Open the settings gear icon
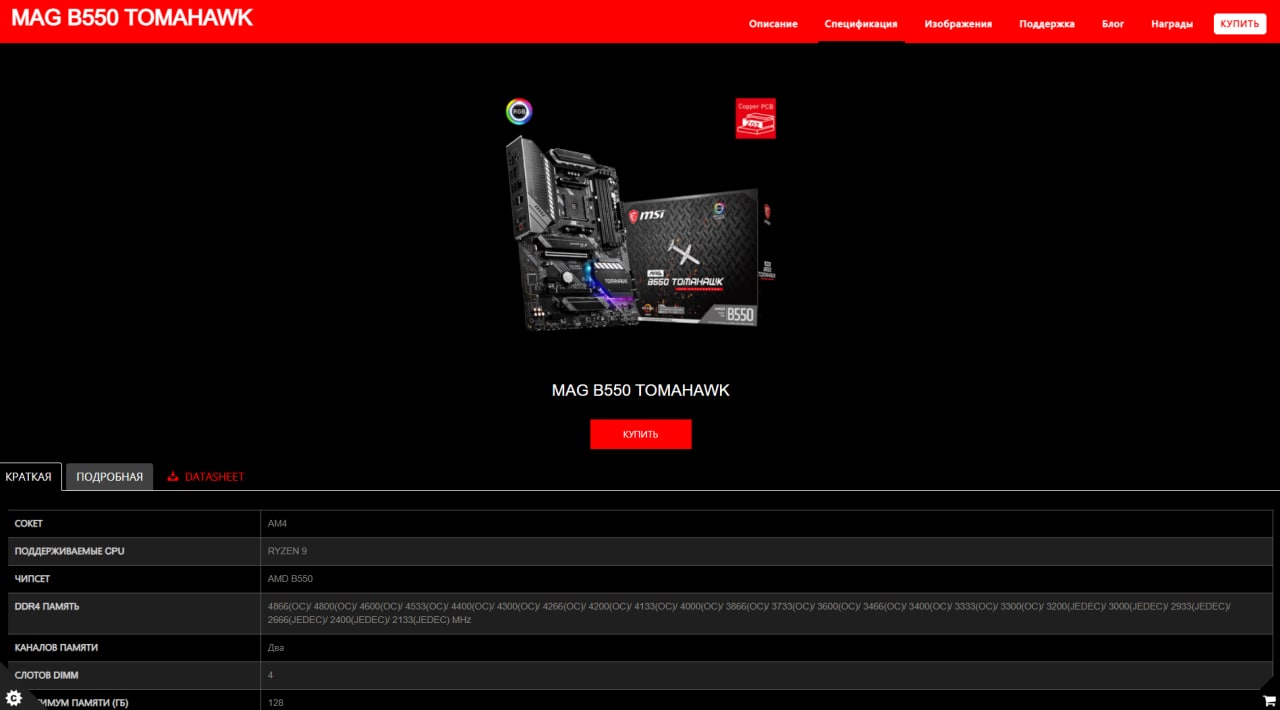Viewport: 1280px width, 710px height. 14,697
